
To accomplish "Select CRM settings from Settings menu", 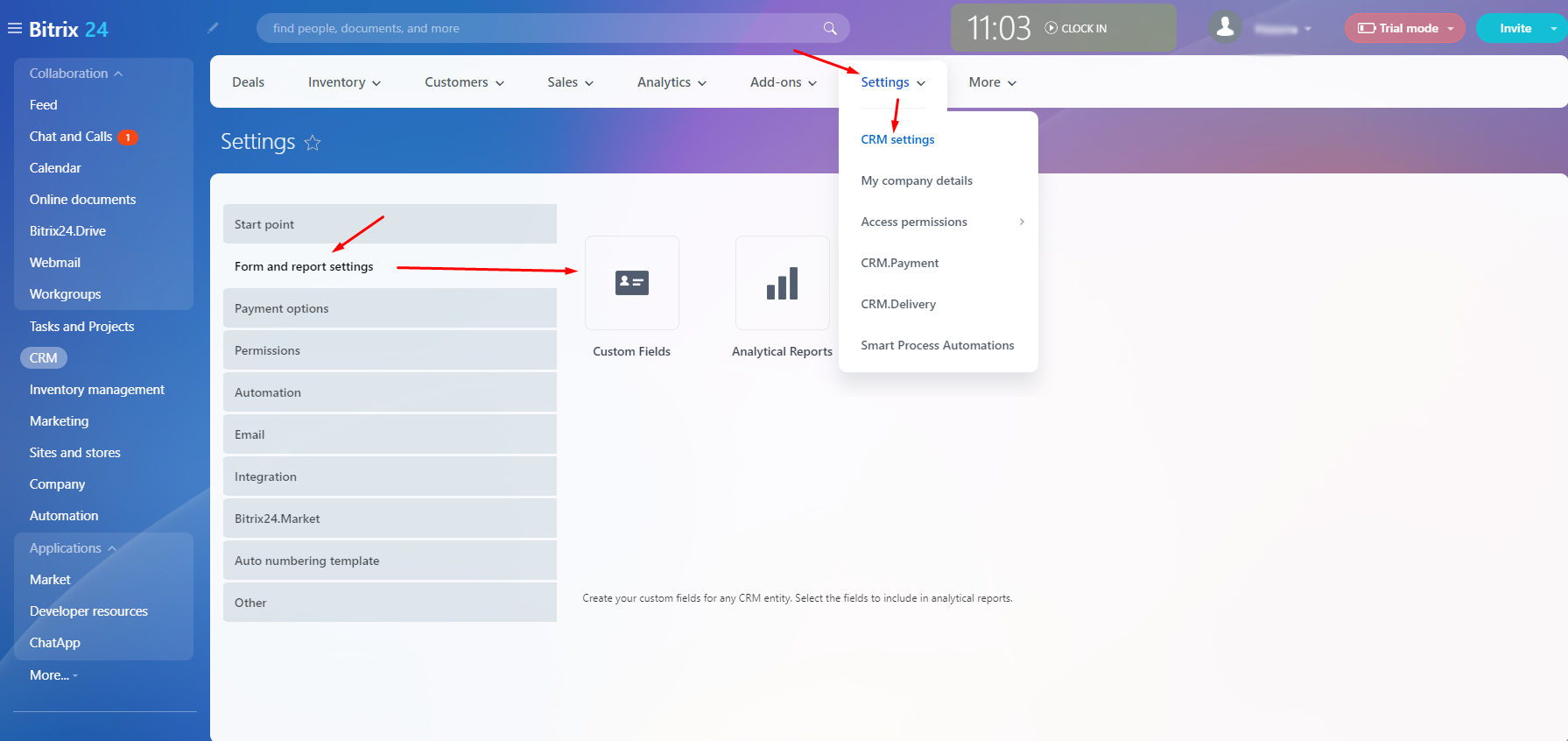I will pyautogui.click(x=897, y=139).
